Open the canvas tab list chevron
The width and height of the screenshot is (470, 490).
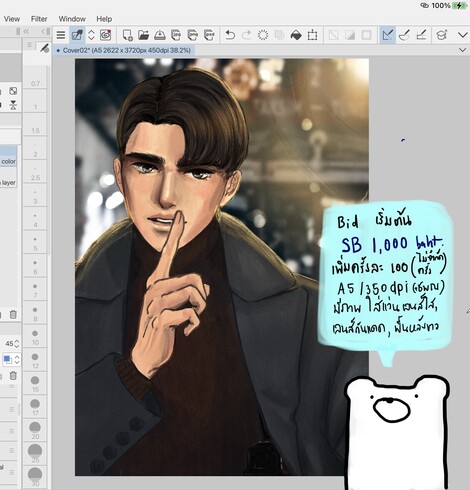click(x=462, y=50)
